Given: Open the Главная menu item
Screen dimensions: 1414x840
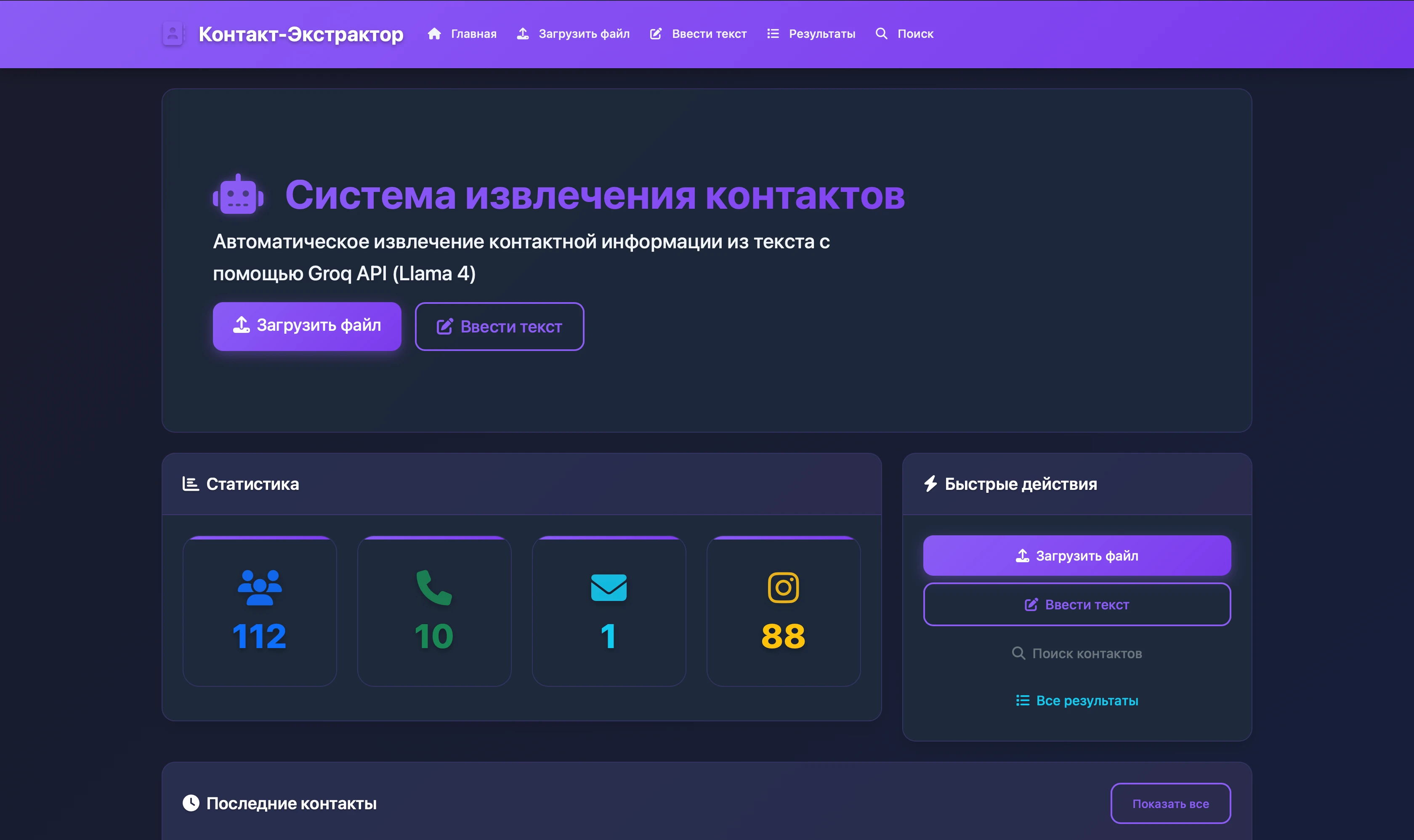Looking at the screenshot, I should pyautogui.click(x=473, y=33).
